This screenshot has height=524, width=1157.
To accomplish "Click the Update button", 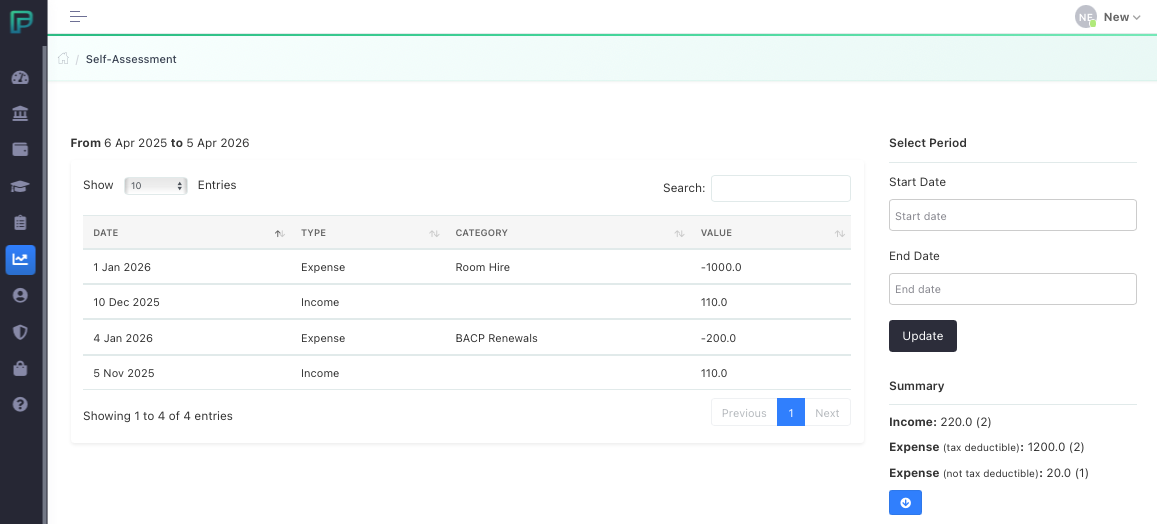I will (x=922, y=336).
